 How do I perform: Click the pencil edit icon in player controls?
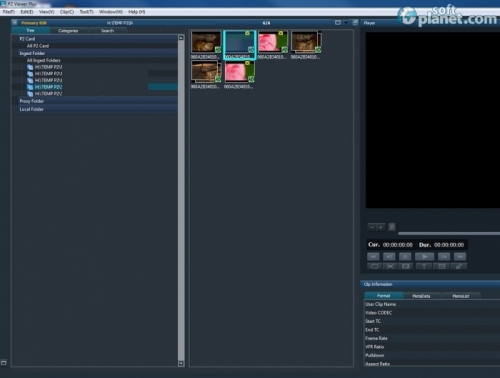[x=459, y=266]
